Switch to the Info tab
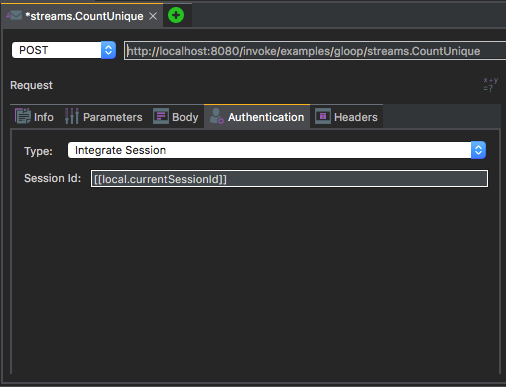The width and height of the screenshot is (506, 387). click(34, 117)
